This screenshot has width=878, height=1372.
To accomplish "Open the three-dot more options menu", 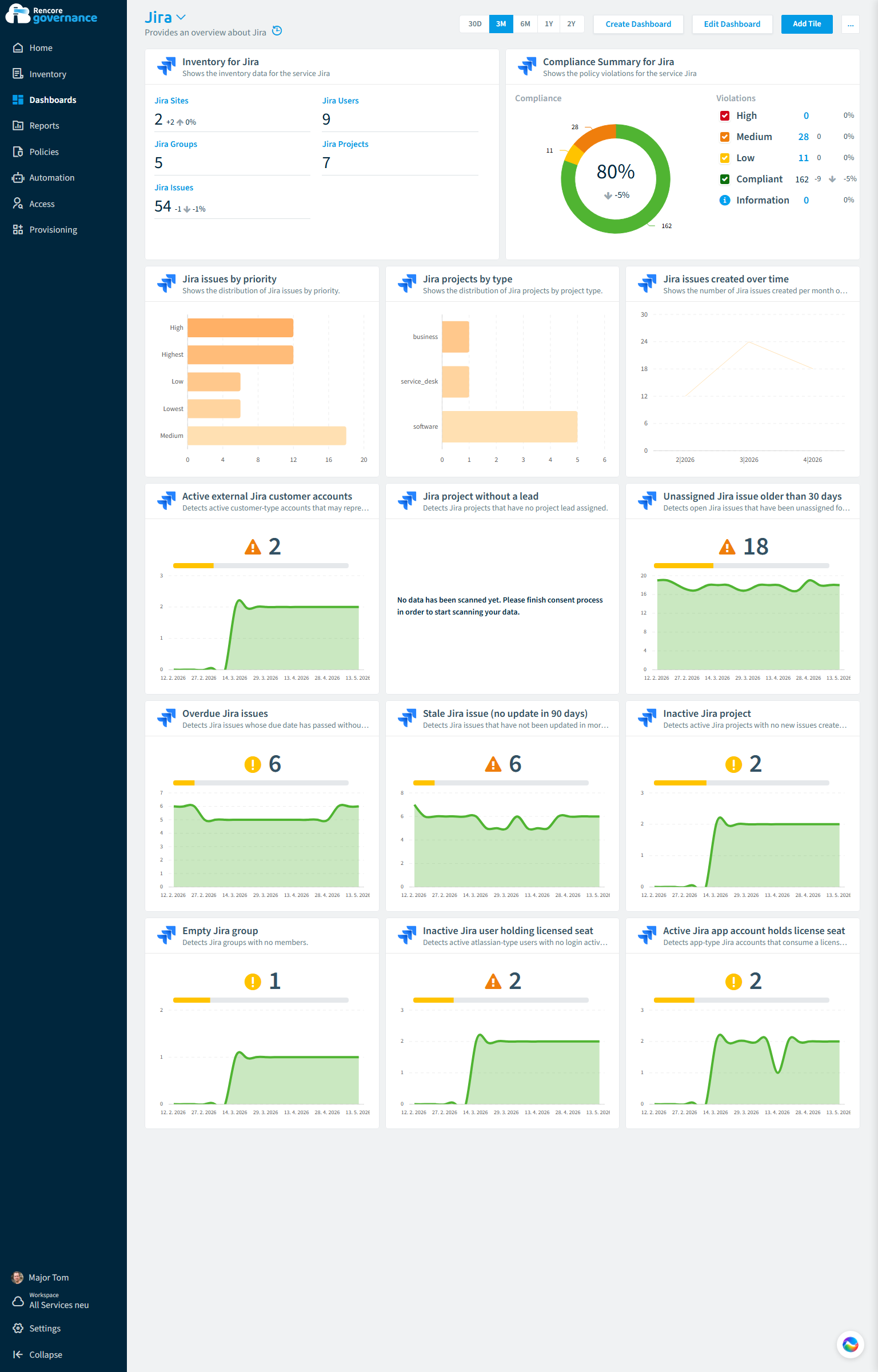I will pos(851,24).
